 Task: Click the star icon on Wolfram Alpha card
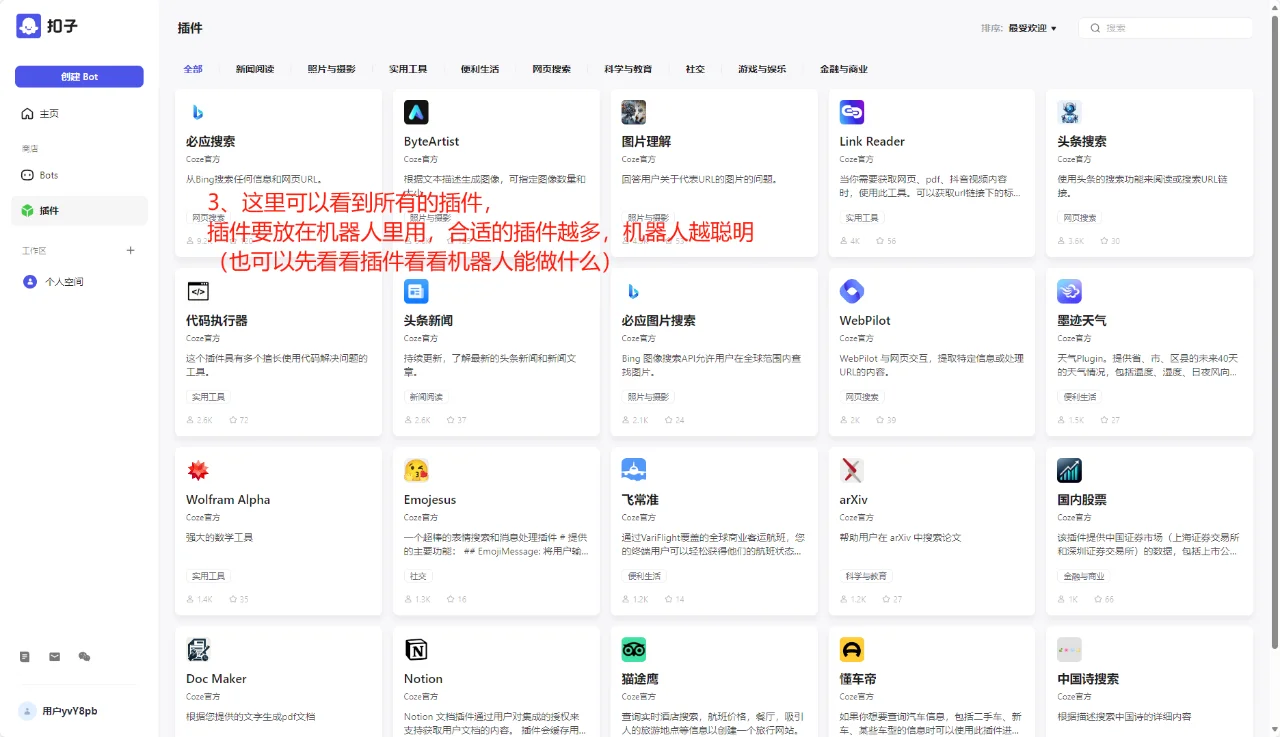tap(233, 599)
